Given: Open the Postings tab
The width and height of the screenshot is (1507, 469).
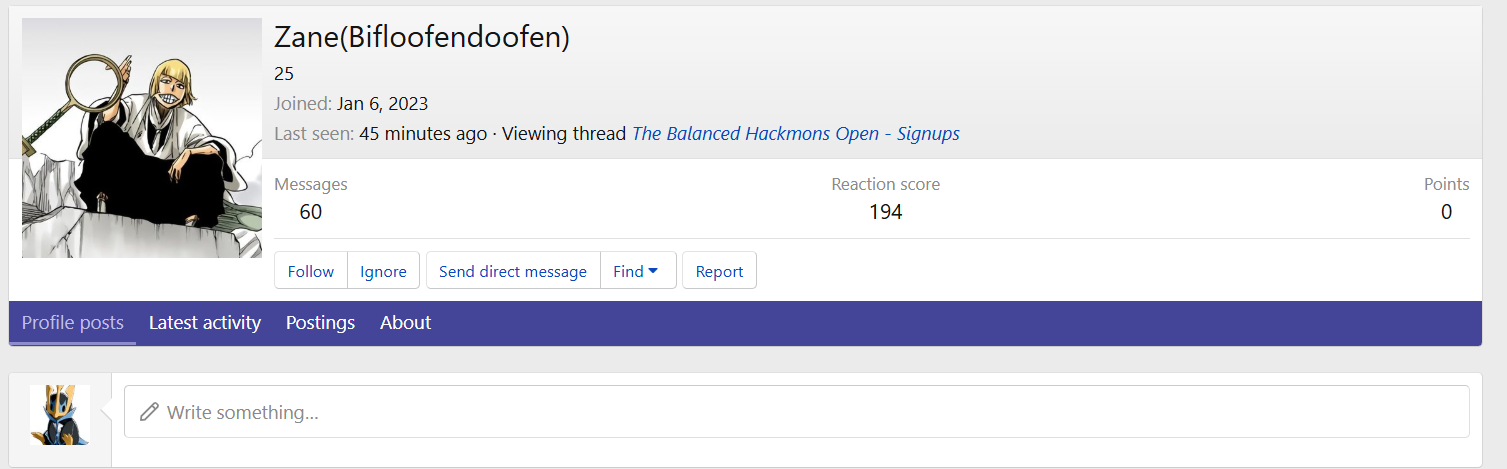Looking at the screenshot, I should (x=320, y=323).
